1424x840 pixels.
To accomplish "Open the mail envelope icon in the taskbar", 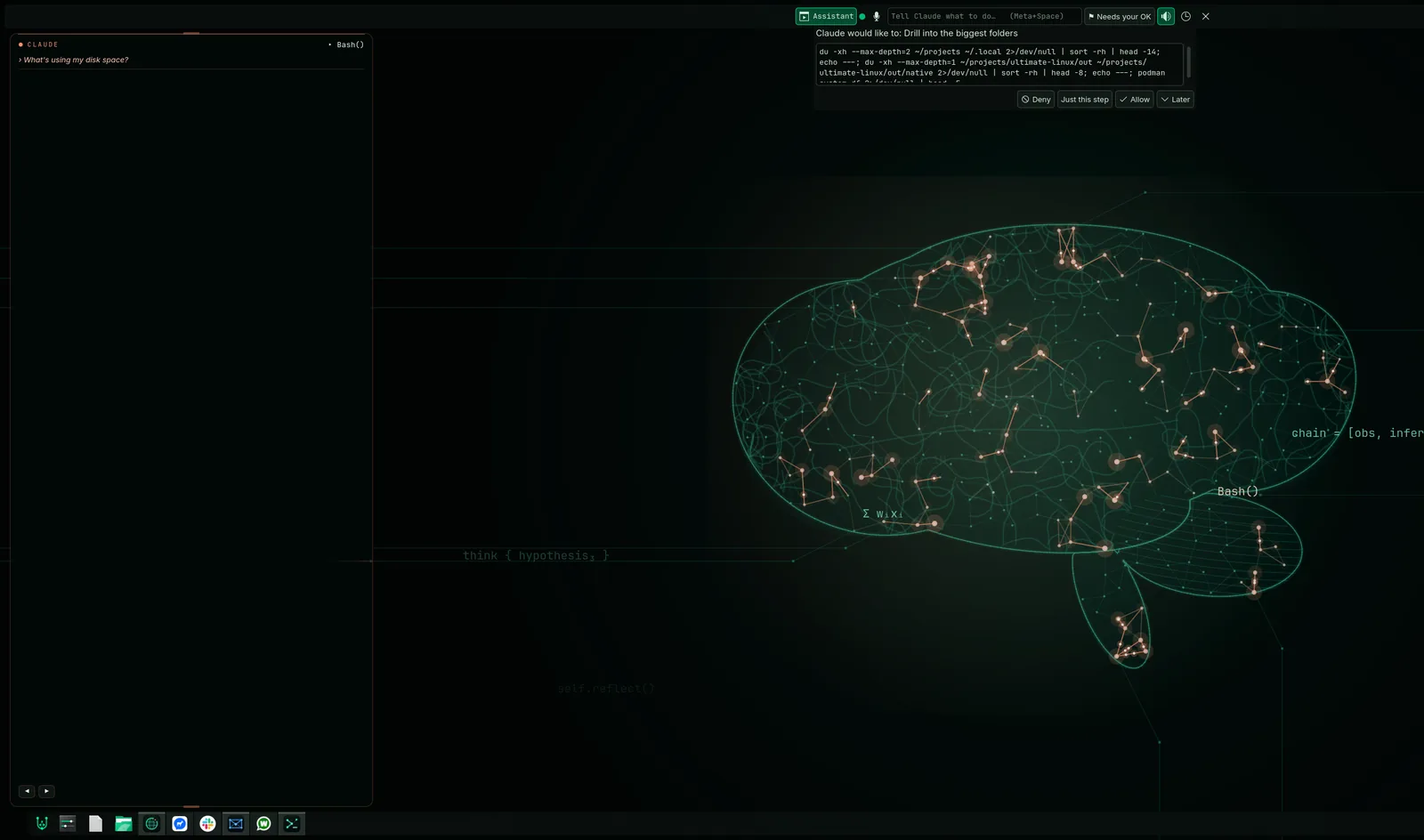I will point(236,824).
